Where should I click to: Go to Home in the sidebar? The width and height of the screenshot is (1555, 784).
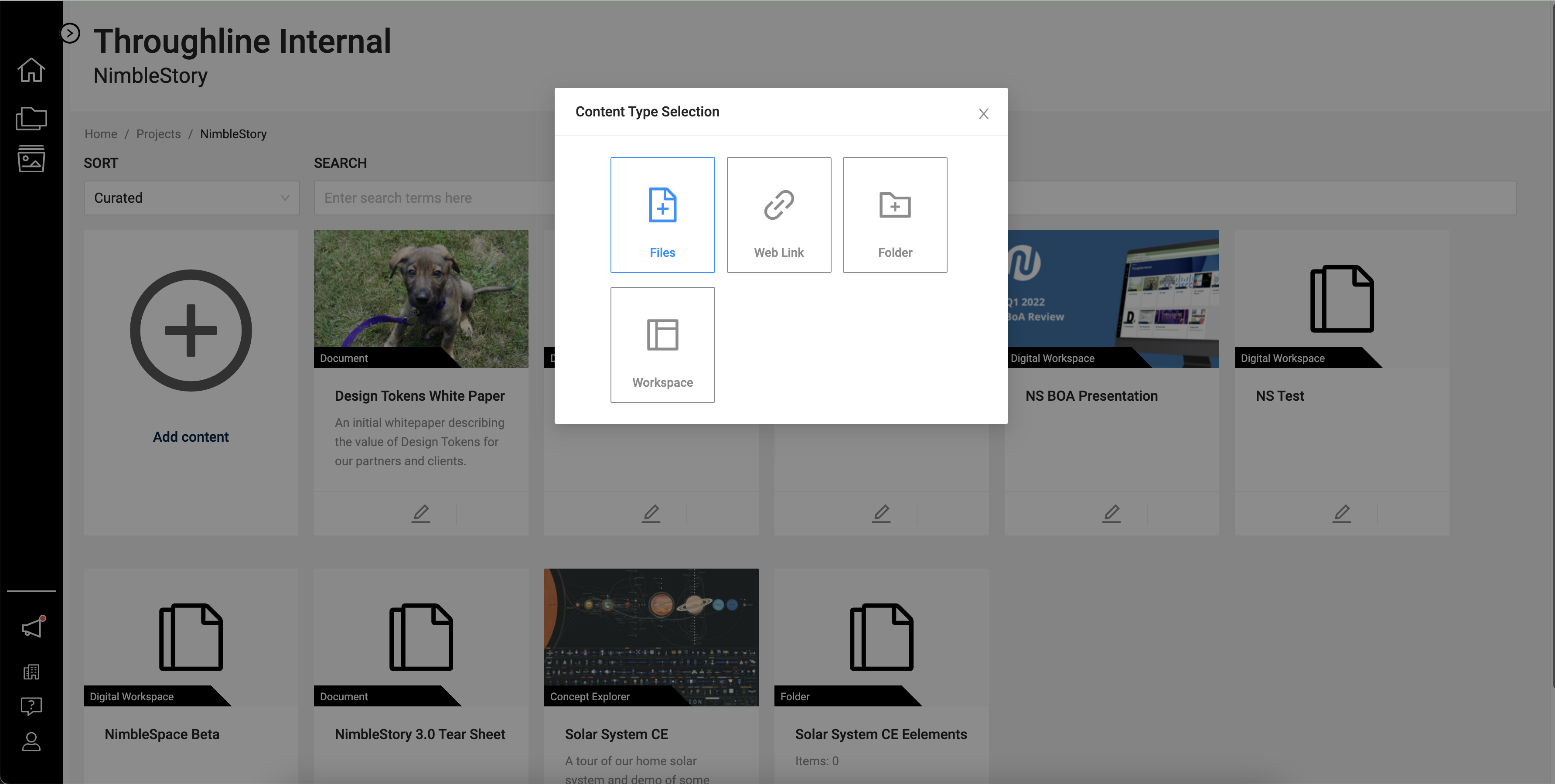point(31,70)
